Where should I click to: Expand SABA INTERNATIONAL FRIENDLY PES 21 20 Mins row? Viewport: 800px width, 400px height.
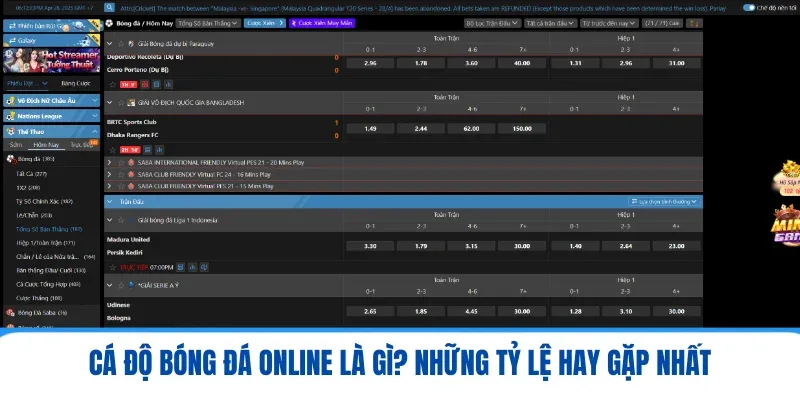click(109, 162)
